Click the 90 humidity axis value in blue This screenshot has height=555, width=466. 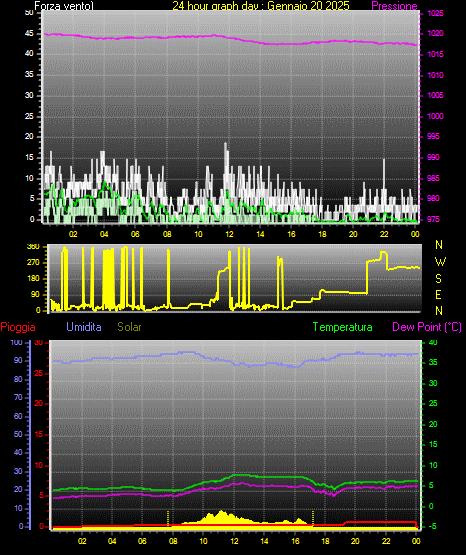pyautogui.click(x=18, y=360)
